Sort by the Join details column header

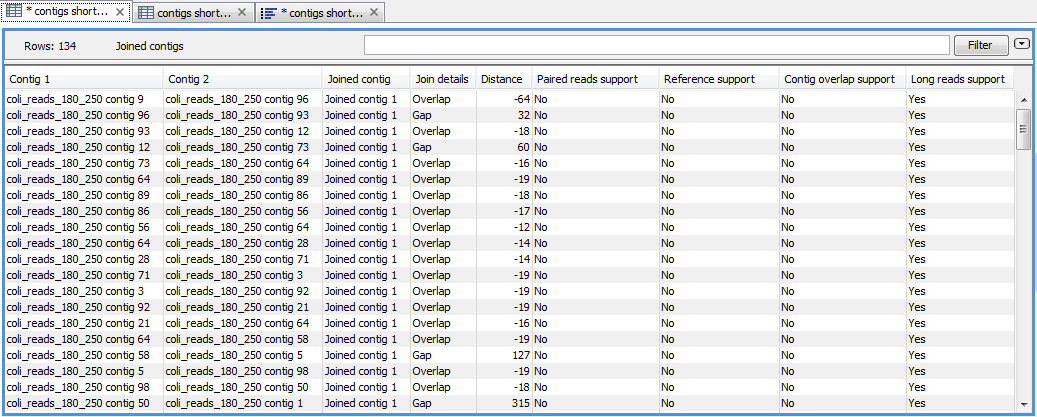click(x=443, y=79)
